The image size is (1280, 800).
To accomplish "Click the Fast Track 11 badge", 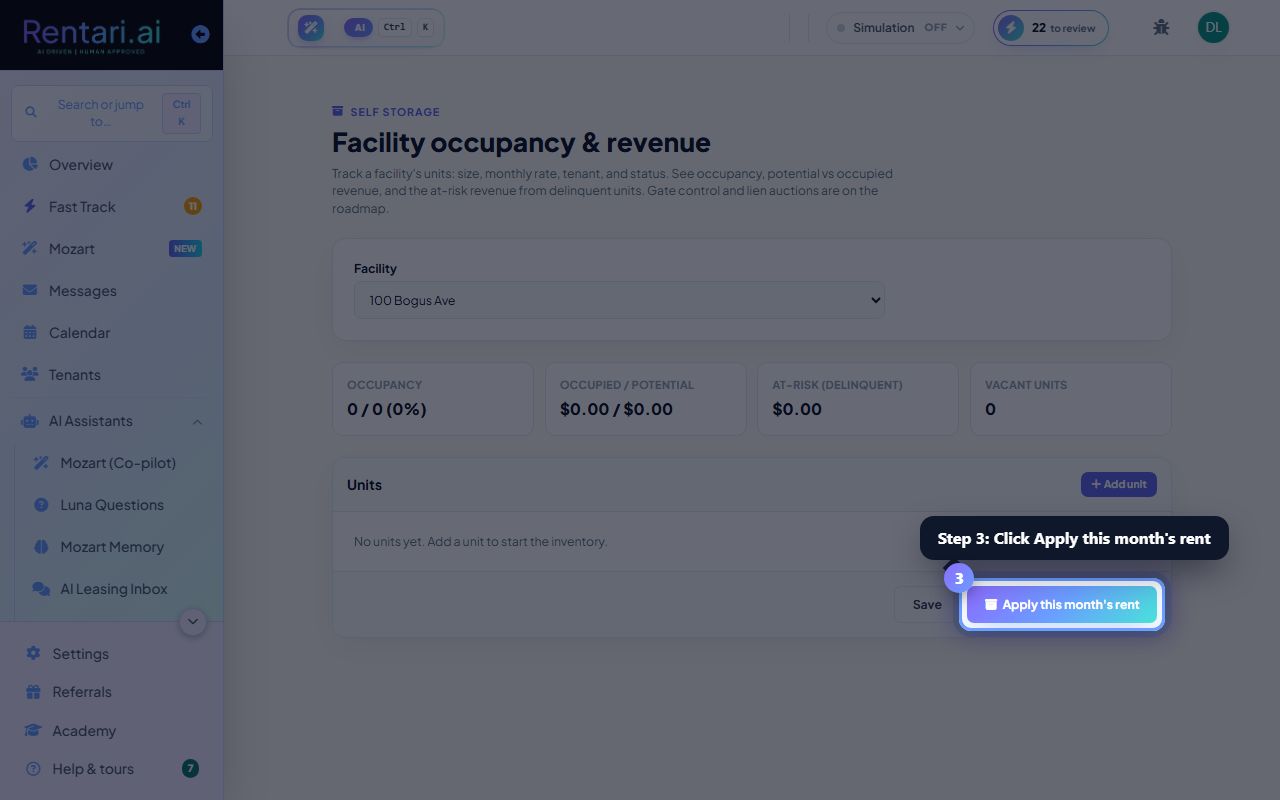I will [192, 206].
